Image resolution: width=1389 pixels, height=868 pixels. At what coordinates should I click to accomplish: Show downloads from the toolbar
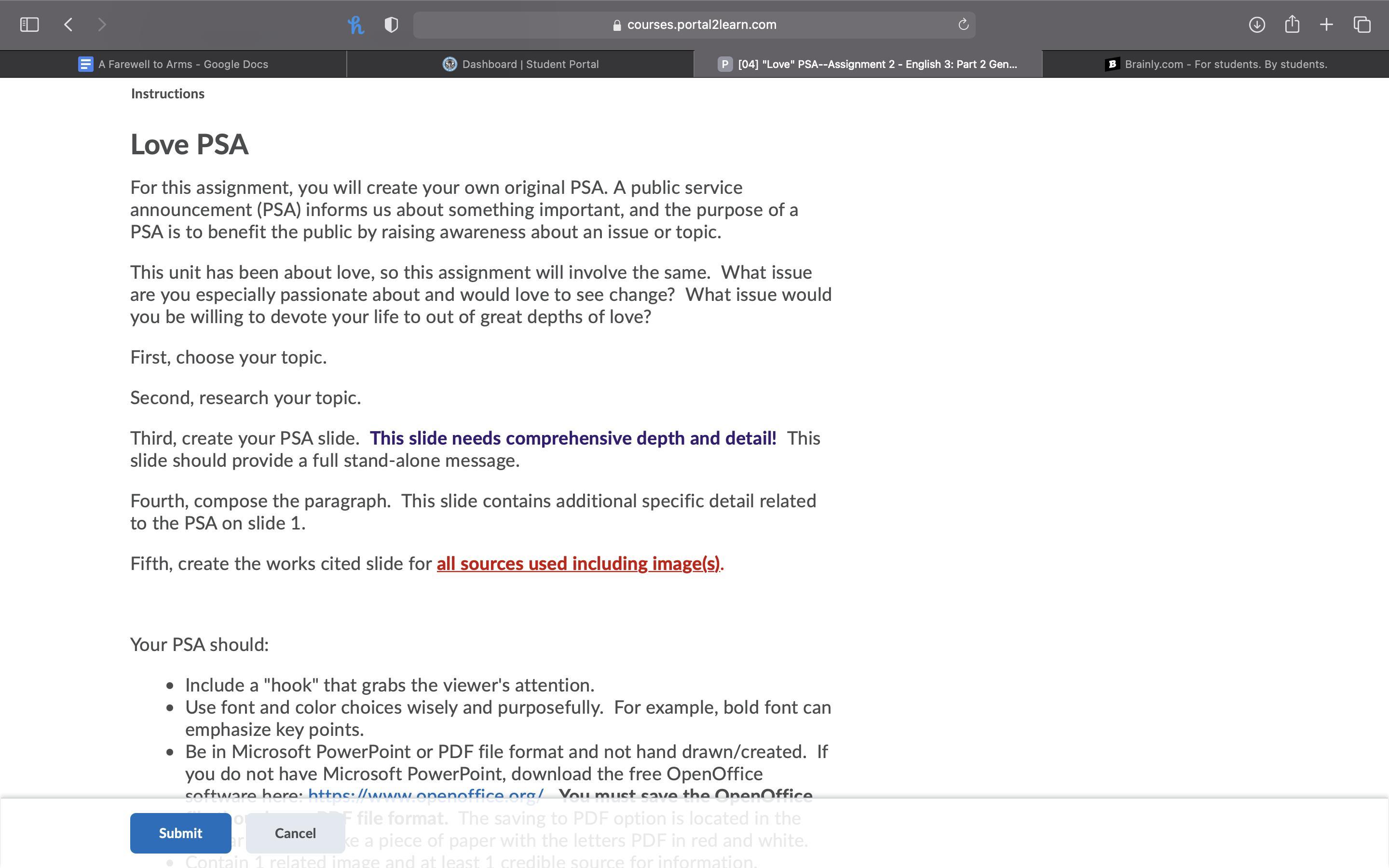[1256, 25]
